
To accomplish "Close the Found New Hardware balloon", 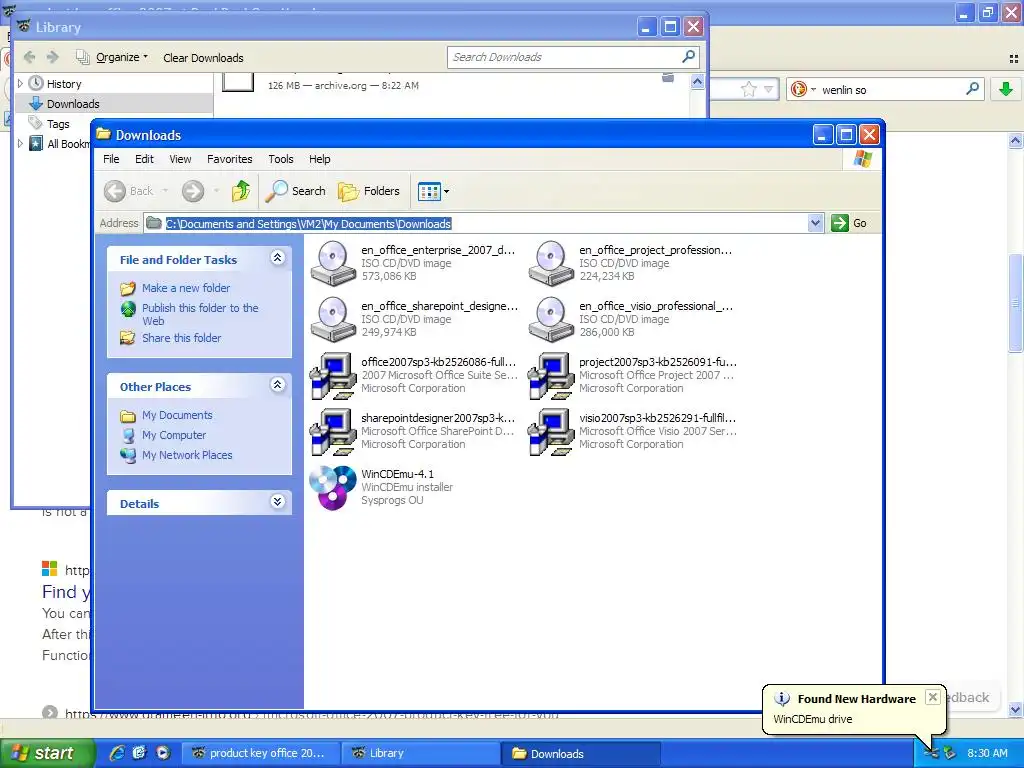I will (x=933, y=697).
